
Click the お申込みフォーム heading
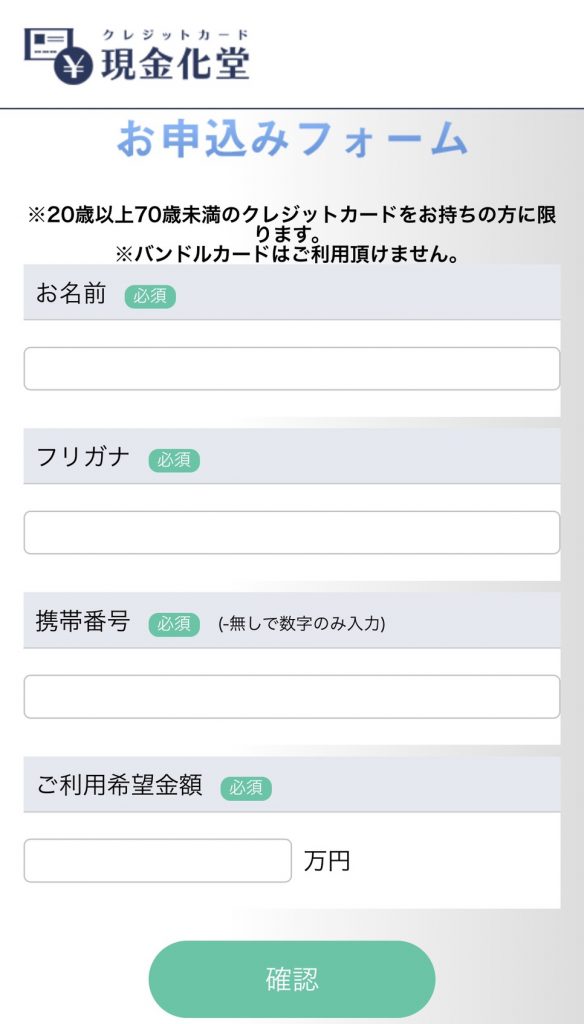(x=293, y=140)
